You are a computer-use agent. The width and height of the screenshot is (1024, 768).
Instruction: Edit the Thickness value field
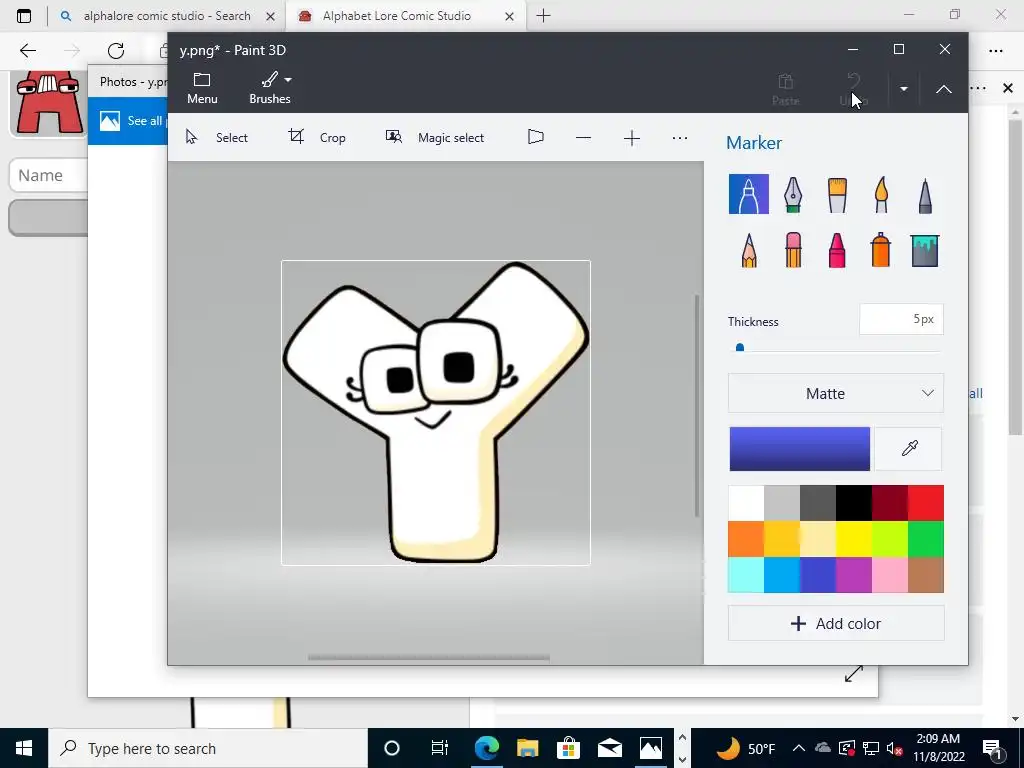[x=901, y=319]
